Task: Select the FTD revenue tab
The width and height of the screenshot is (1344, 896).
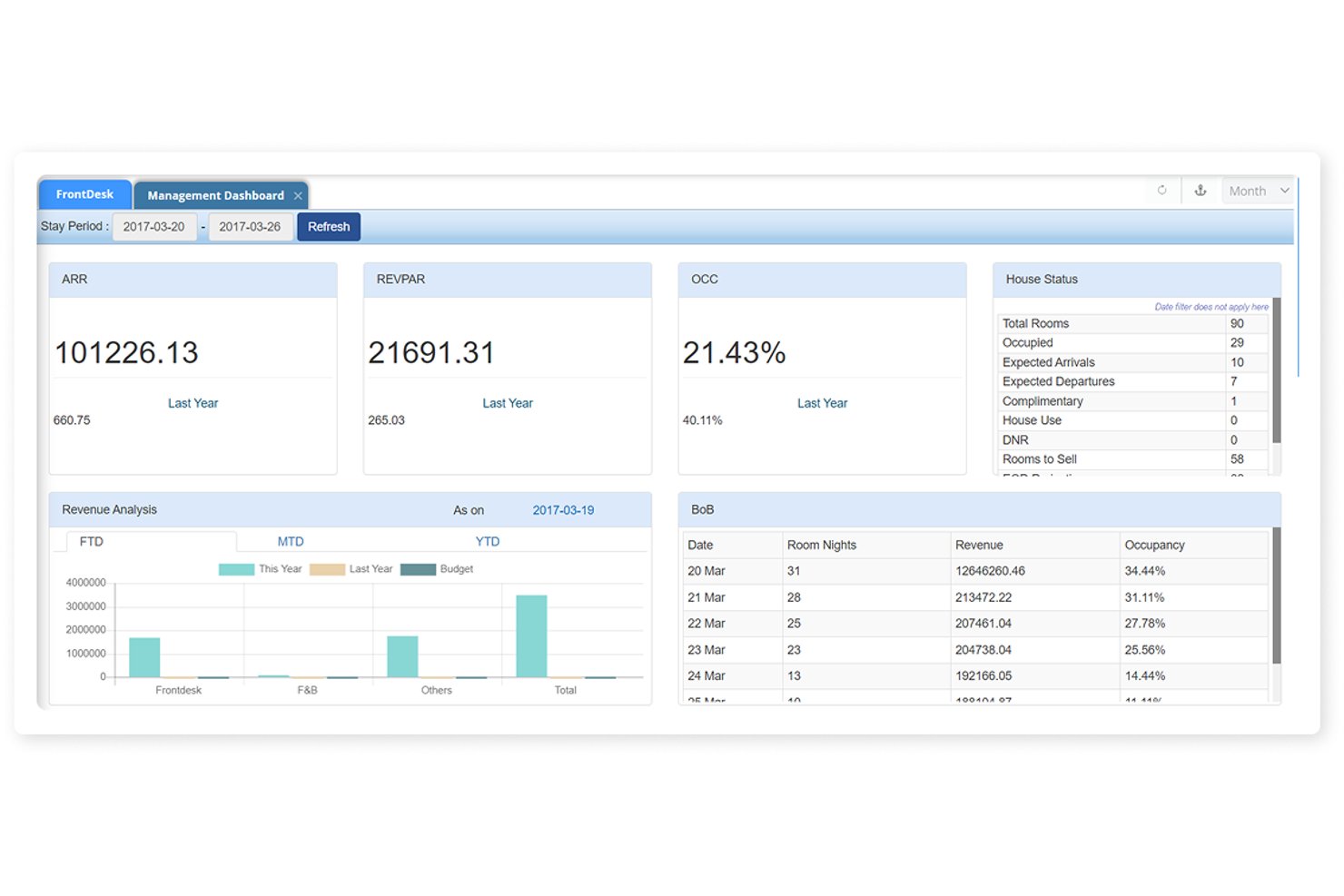Action: click(x=92, y=541)
